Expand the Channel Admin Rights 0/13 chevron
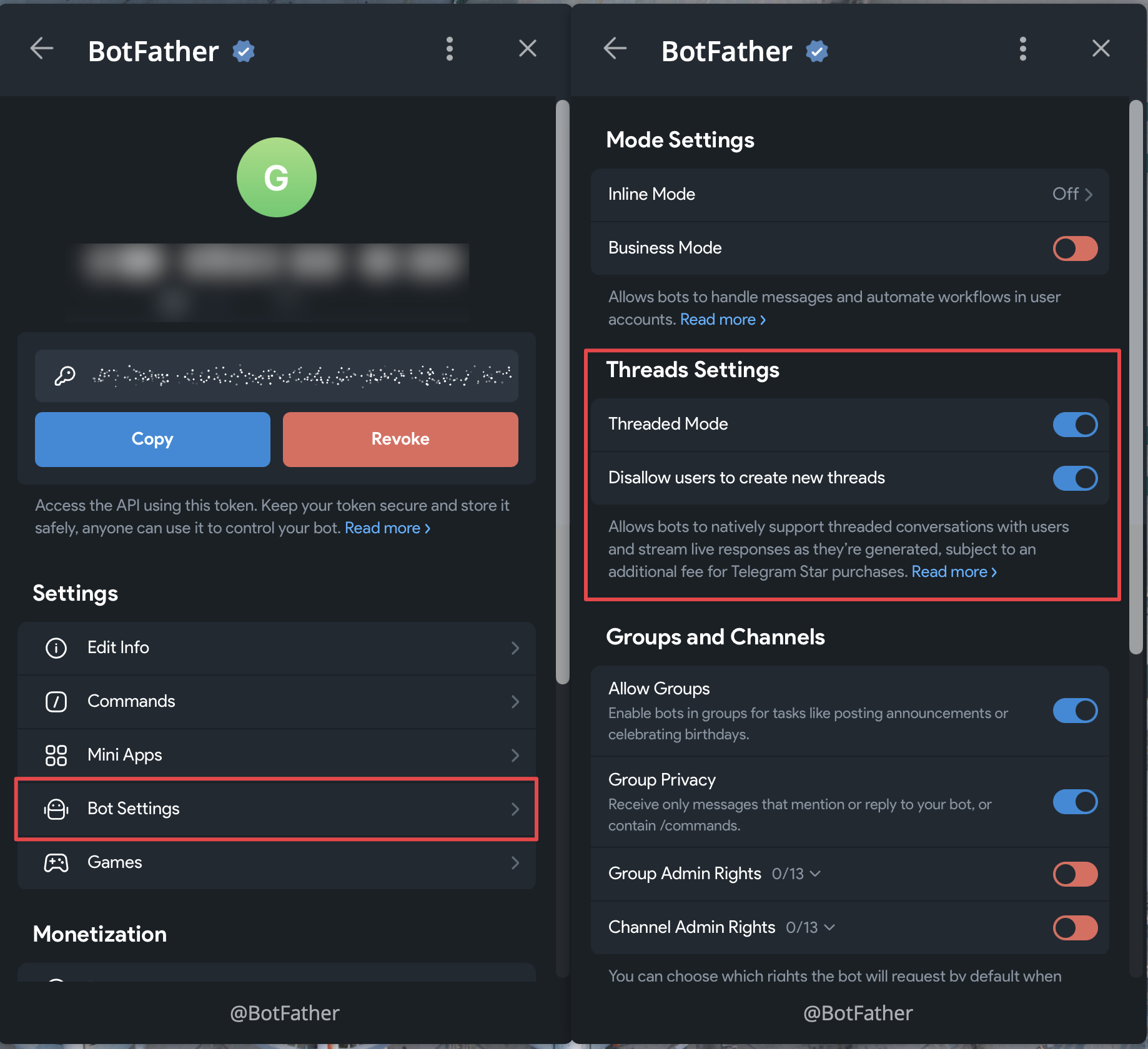Viewport: 1148px width, 1049px height. coord(829,927)
